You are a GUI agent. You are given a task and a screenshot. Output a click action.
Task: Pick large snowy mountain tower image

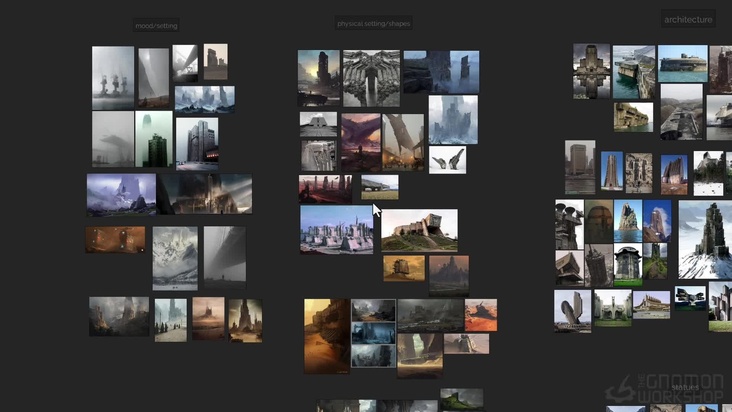tap(705, 240)
